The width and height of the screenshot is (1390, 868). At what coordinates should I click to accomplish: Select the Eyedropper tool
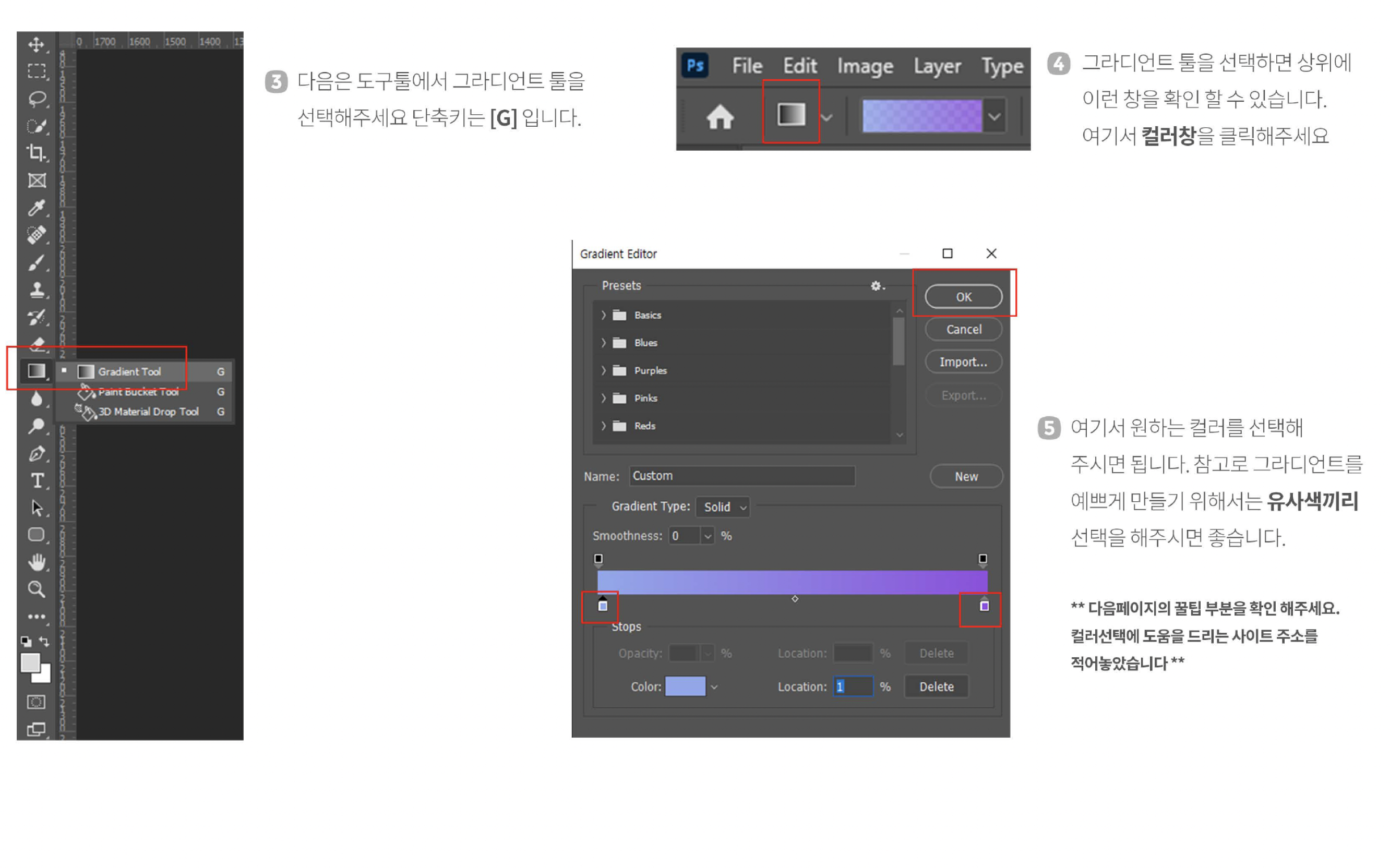click(36, 207)
